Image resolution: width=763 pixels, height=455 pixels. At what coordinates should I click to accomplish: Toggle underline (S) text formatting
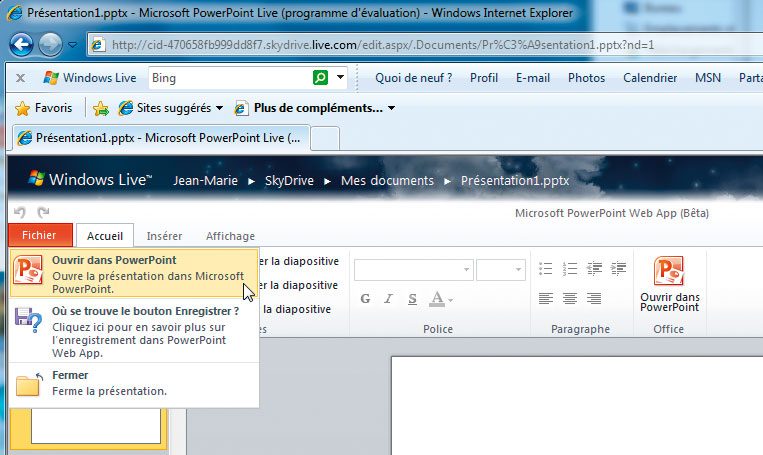click(x=411, y=299)
